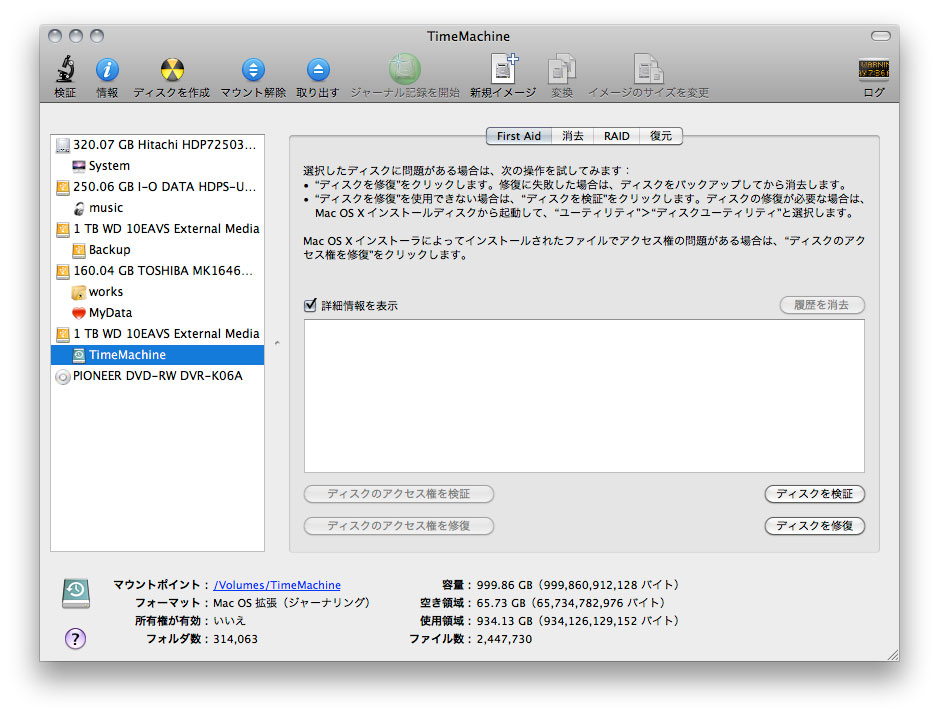939x716 pixels.
Task: Click the toolbar toggle pill button
Action: pos(880,37)
